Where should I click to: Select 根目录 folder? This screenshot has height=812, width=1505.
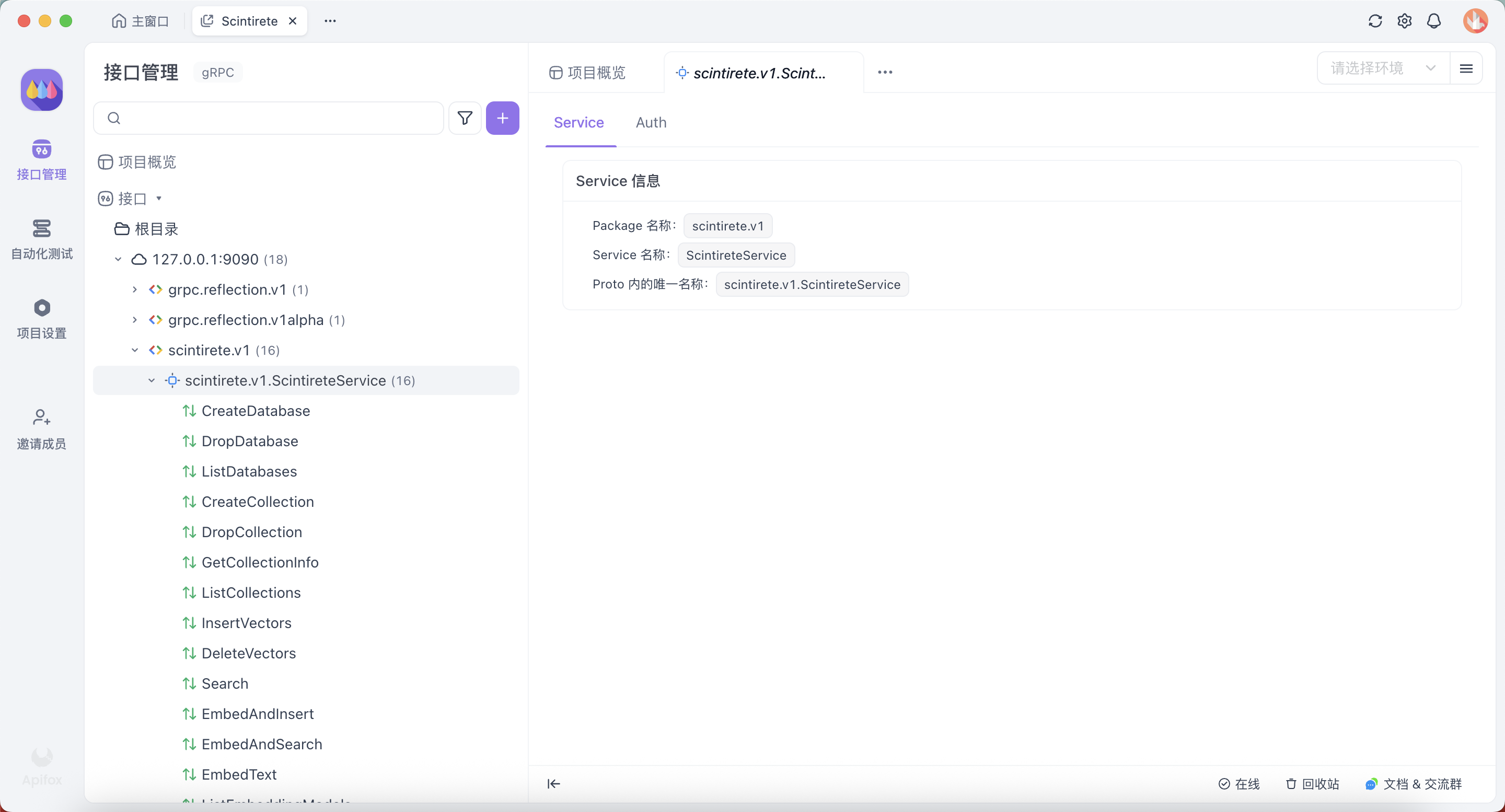[x=146, y=228]
